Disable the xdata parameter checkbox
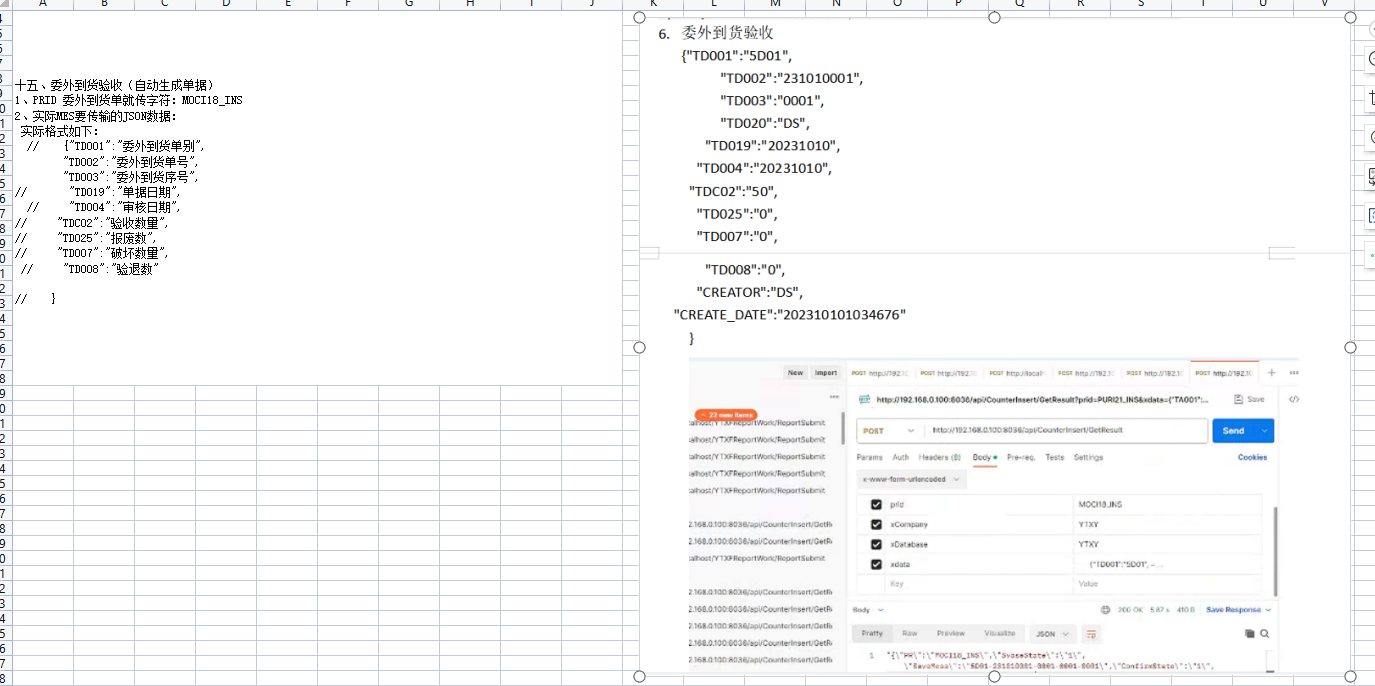This screenshot has height=686, width=1375. pyautogui.click(x=877, y=564)
